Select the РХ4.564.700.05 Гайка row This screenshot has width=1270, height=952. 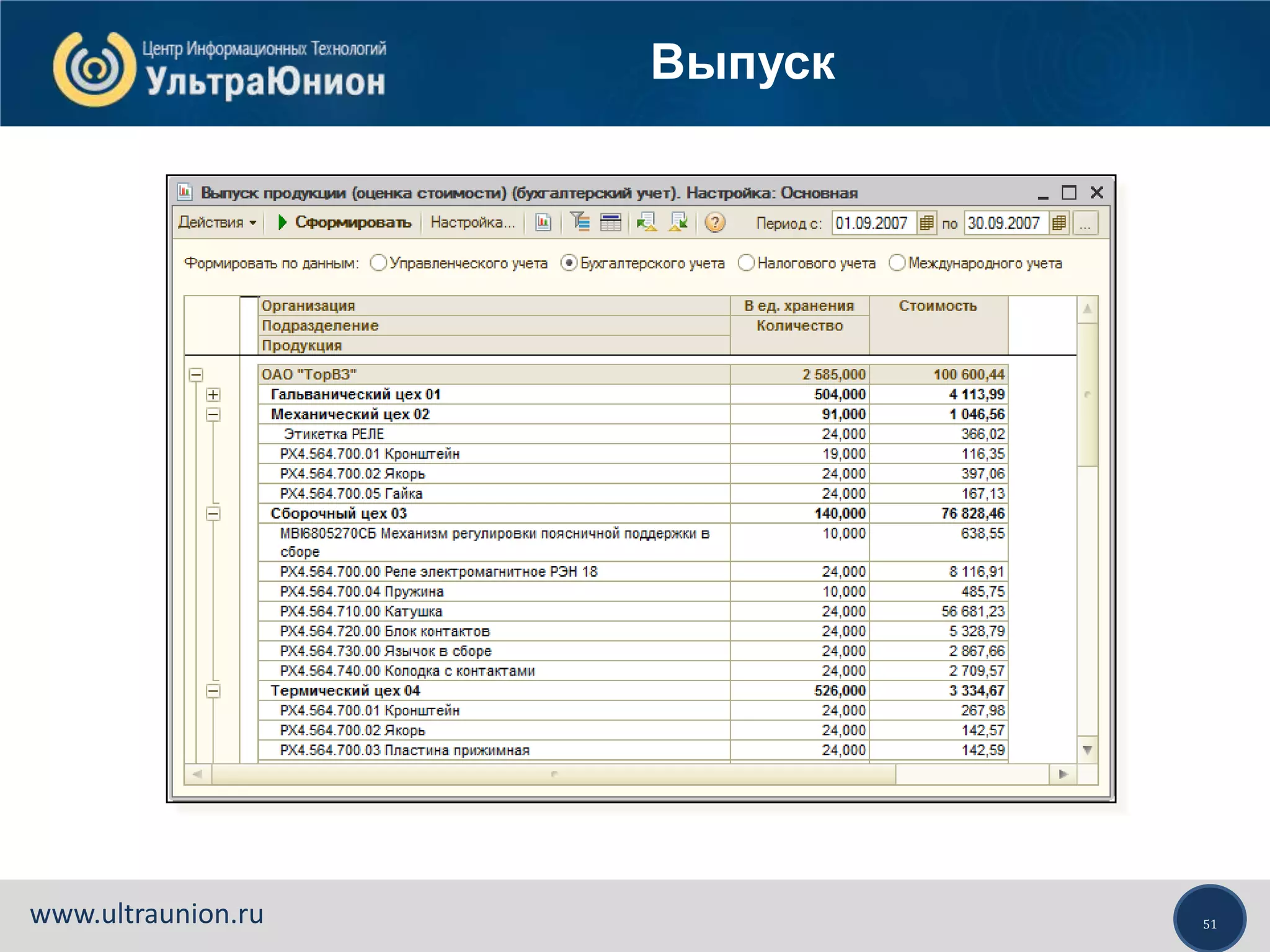pos(633,493)
